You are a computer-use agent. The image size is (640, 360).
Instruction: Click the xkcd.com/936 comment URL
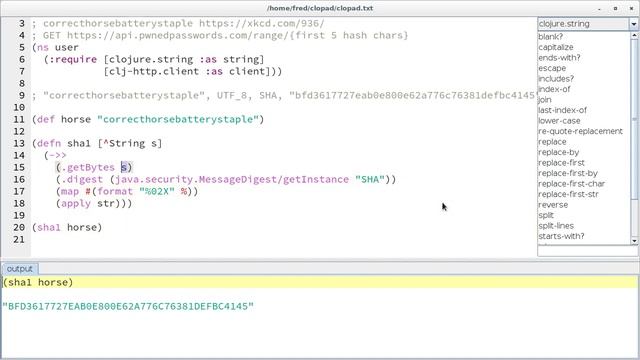pyautogui.click(x=261, y=23)
